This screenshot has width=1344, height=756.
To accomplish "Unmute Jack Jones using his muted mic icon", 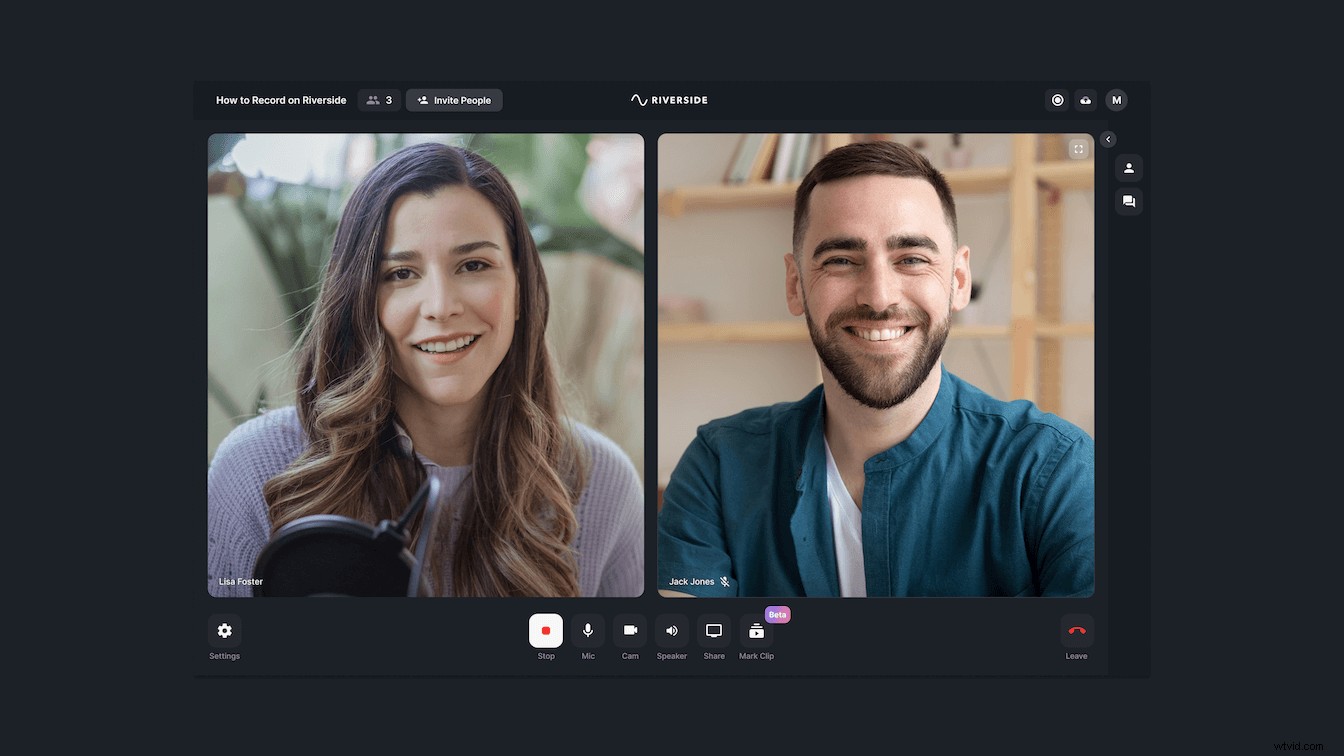I will (x=723, y=581).
